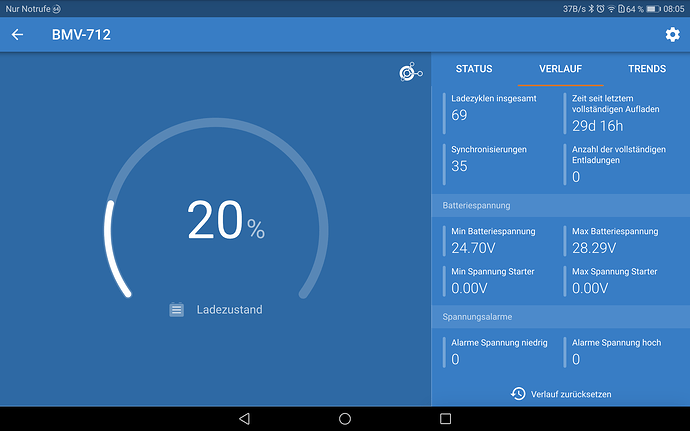Tap the 08:05 clock in the status bar
The image size is (690, 431).
coord(674,9)
